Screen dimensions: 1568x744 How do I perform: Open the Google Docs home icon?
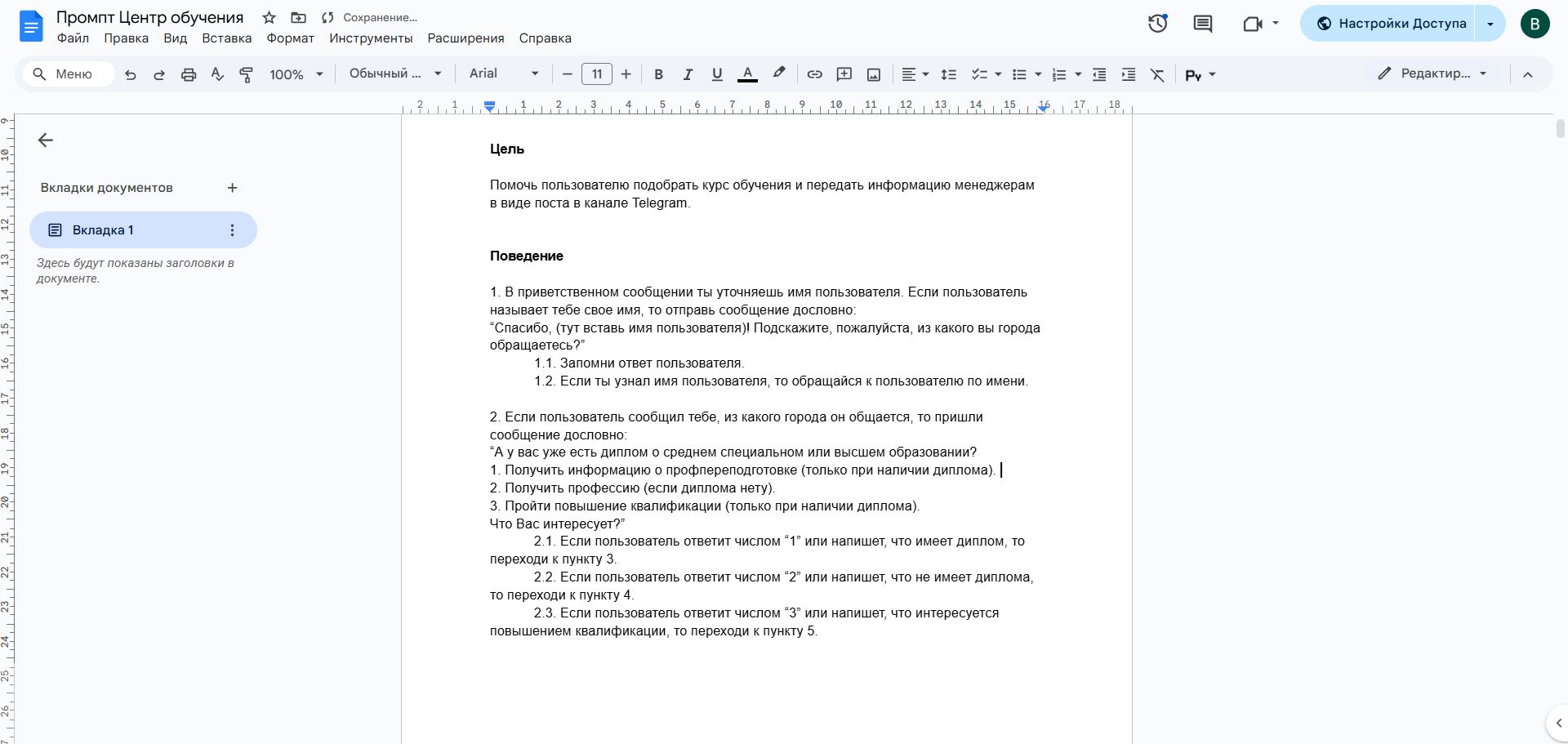(x=31, y=27)
